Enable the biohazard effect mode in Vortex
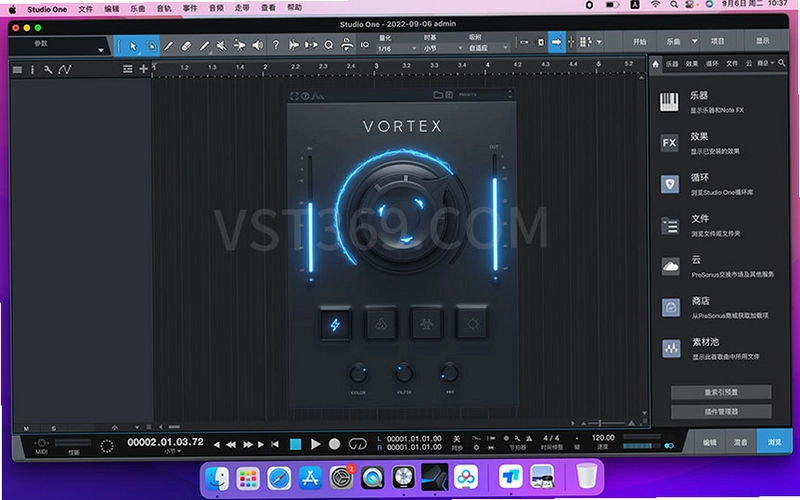 [x=427, y=324]
